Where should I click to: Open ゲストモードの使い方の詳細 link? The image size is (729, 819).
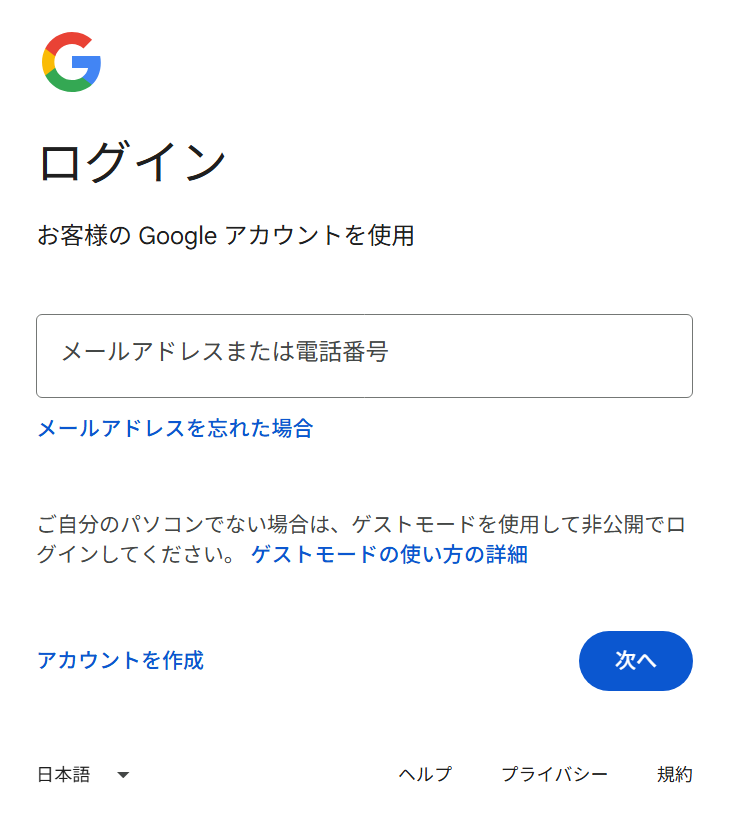[x=389, y=554]
